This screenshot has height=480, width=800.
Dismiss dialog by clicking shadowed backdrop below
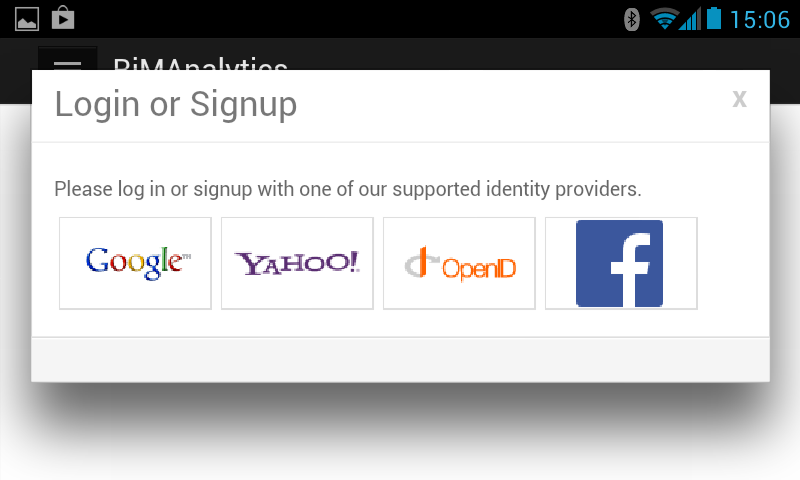point(400,434)
